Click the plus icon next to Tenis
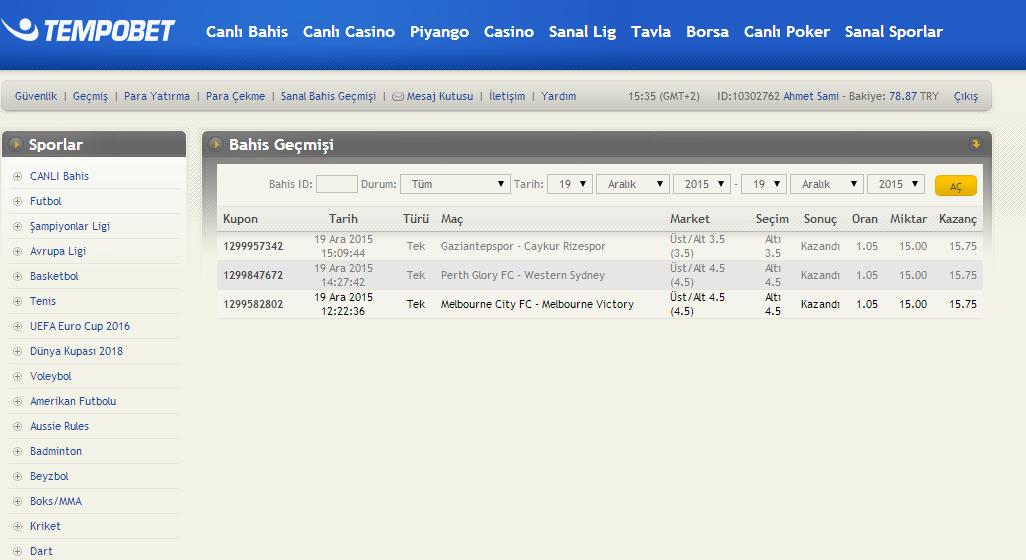 click(x=17, y=301)
